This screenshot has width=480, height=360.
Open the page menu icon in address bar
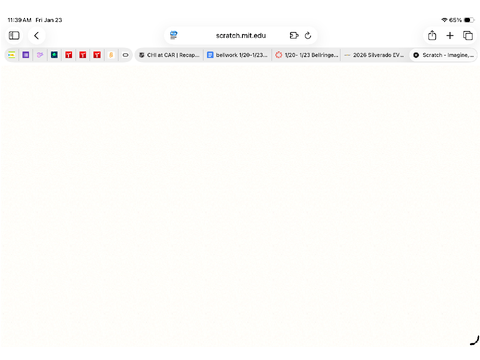[x=174, y=35]
